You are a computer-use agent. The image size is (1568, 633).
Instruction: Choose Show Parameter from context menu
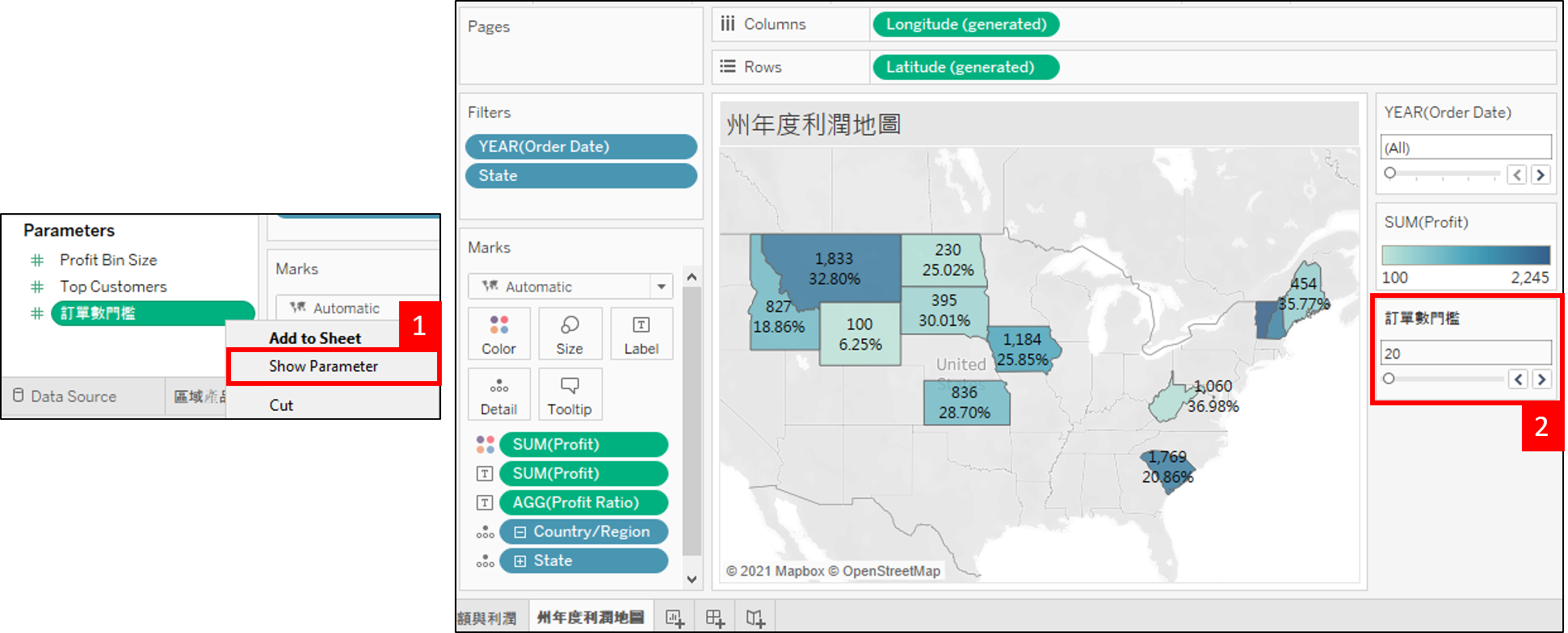tap(323, 367)
